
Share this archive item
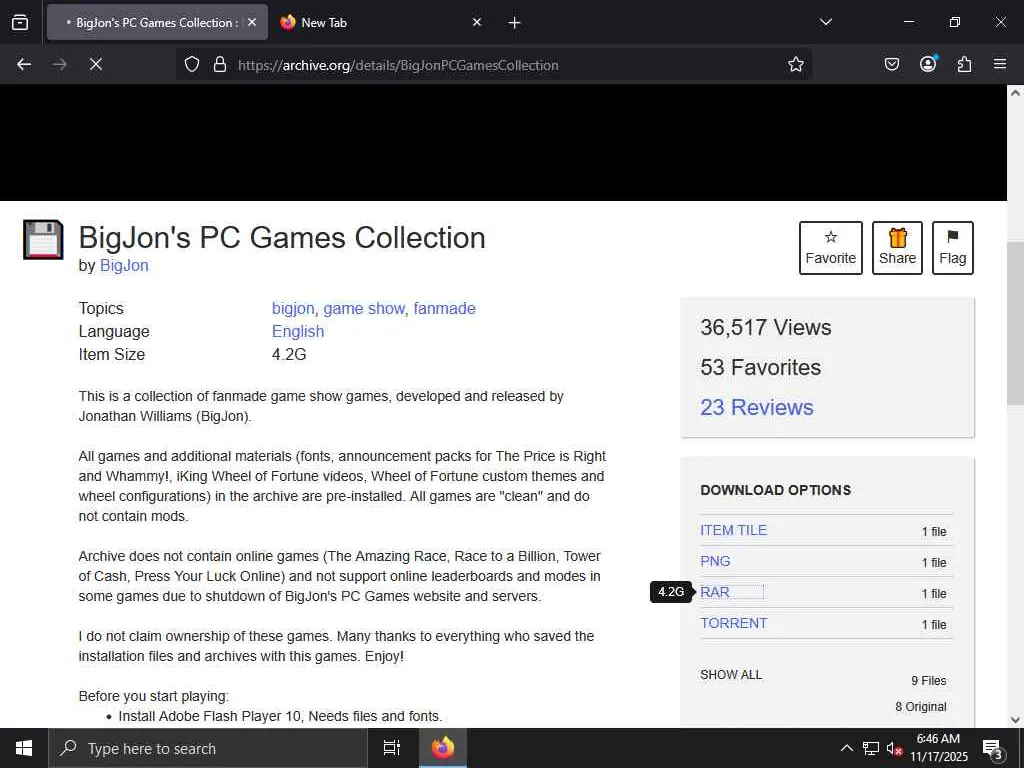click(x=897, y=248)
